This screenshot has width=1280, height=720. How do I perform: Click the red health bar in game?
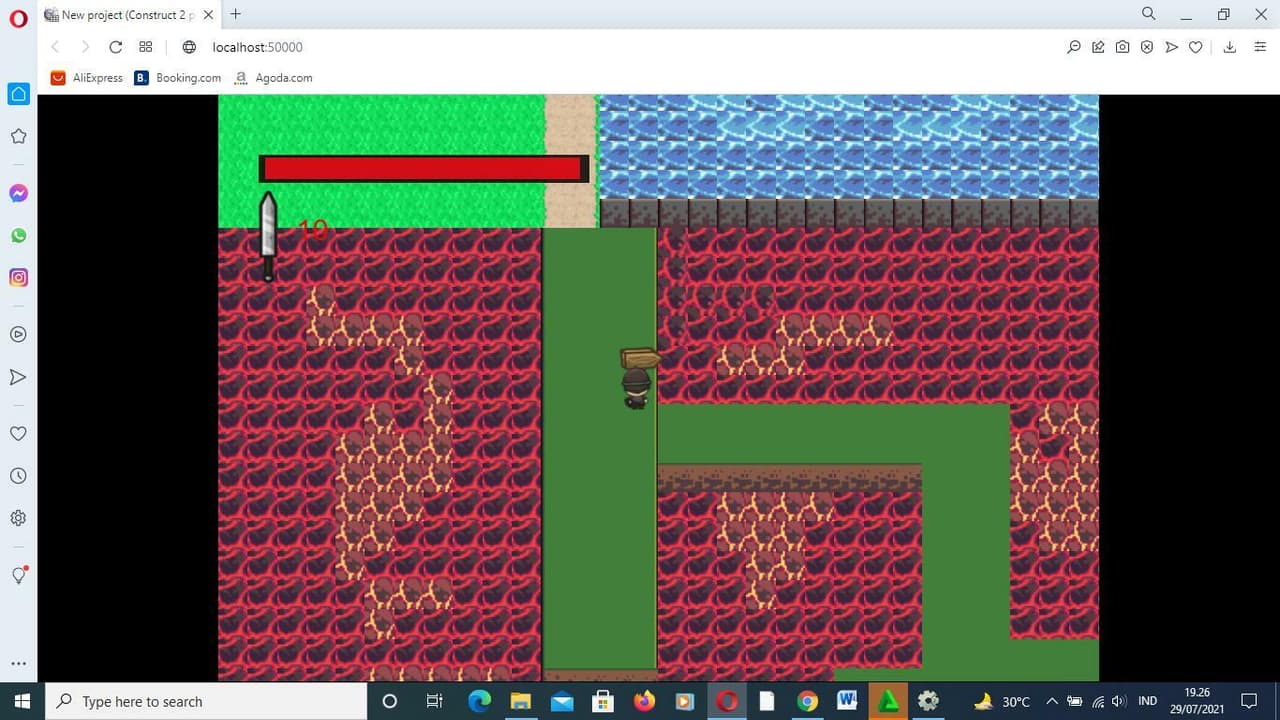(x=424, y=168)
